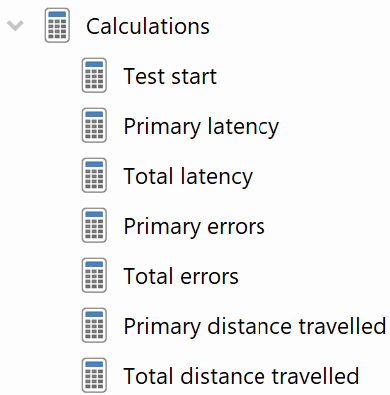Click the Primary latency calculator icon
Viewport: 390px width, 395px height.
point(94,125)
